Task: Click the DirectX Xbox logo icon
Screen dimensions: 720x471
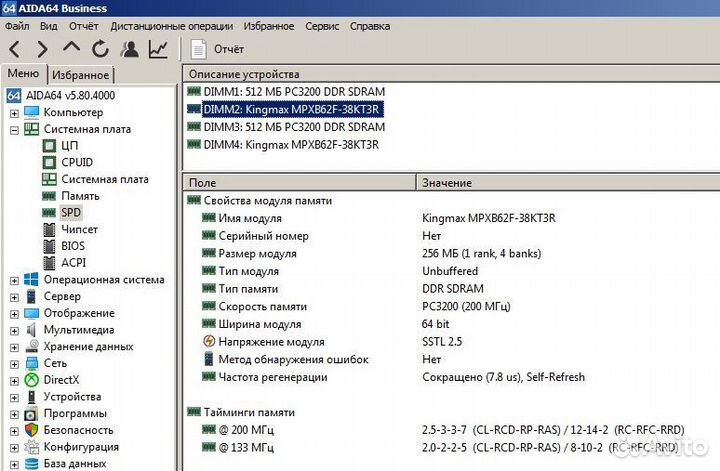Action: point(31,380)
